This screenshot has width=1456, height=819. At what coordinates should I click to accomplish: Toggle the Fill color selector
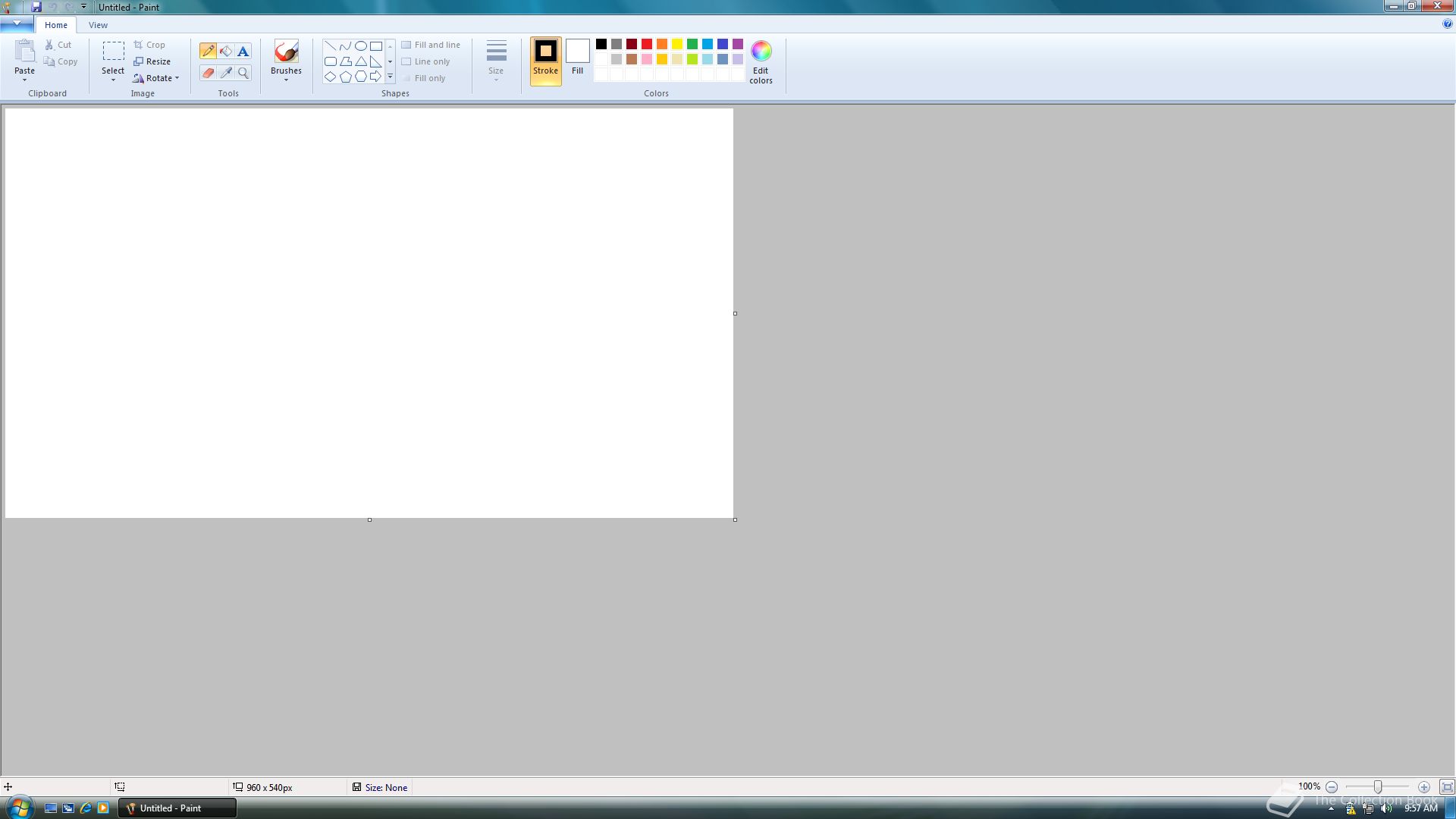click(x=577, y=57)
